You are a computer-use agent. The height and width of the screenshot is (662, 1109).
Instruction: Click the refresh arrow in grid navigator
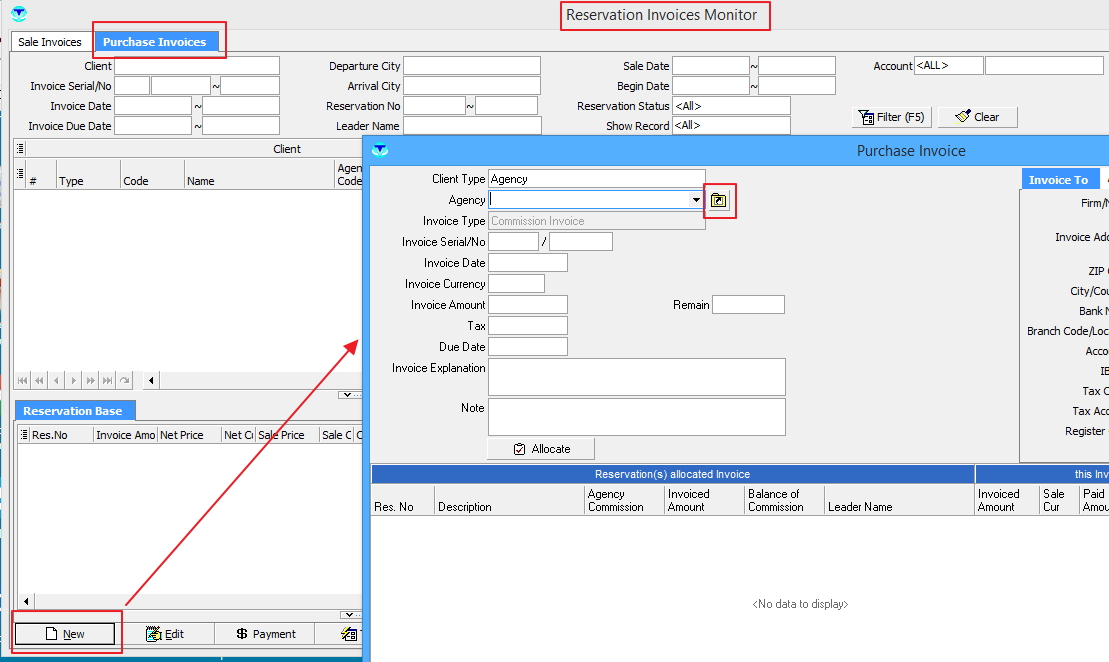click(x=125, y=380)
